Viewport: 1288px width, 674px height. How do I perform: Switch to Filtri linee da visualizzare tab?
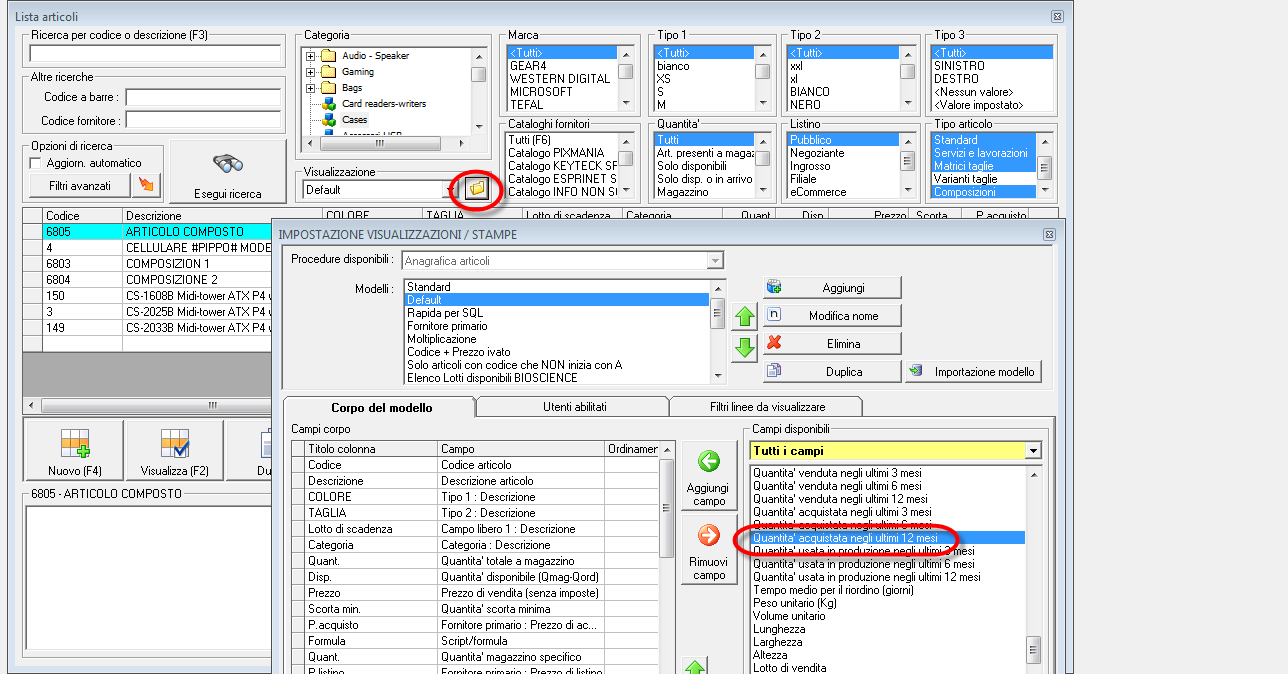[765, 407]
